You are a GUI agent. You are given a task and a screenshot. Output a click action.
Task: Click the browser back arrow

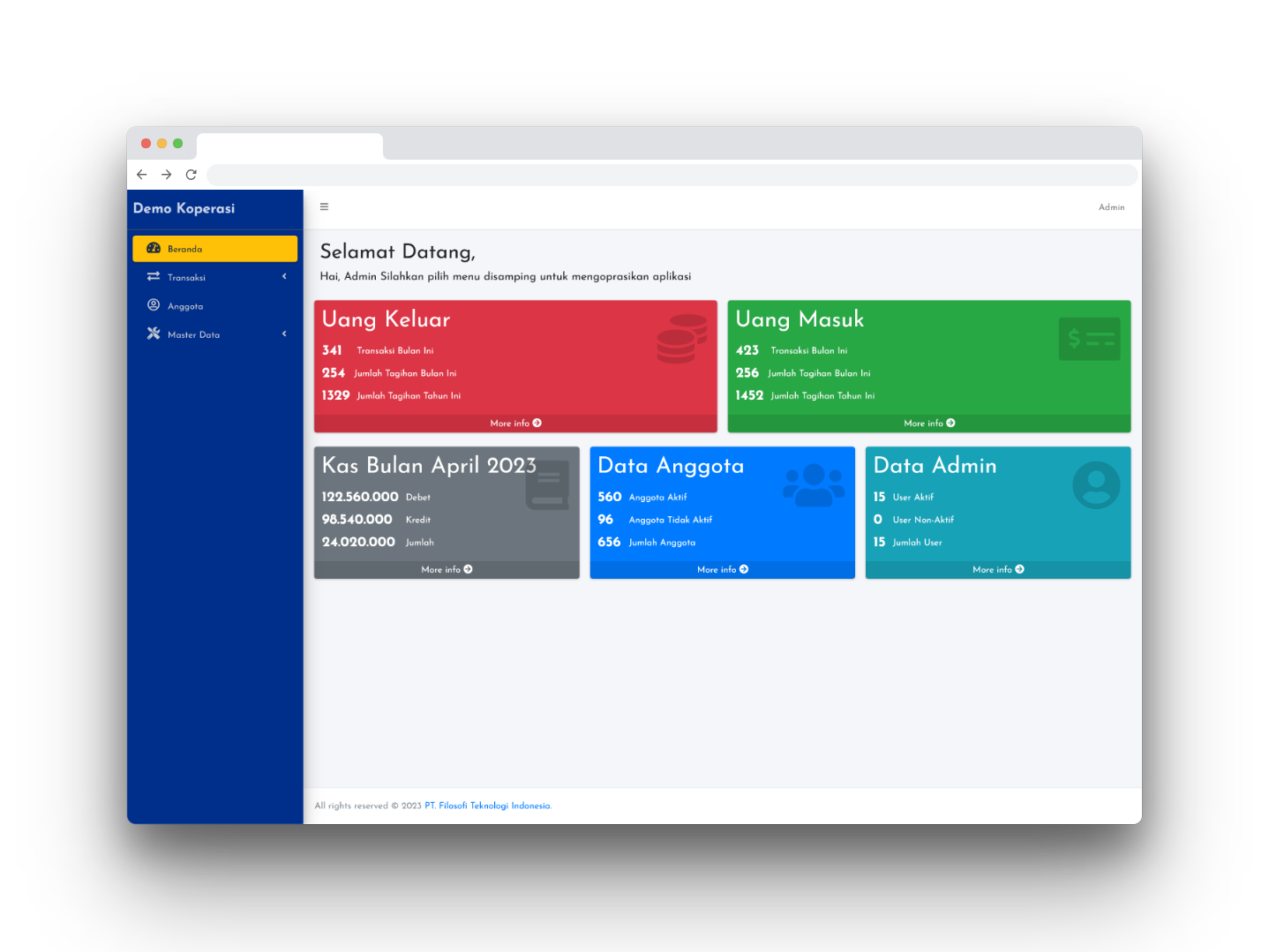click(142, 175)
